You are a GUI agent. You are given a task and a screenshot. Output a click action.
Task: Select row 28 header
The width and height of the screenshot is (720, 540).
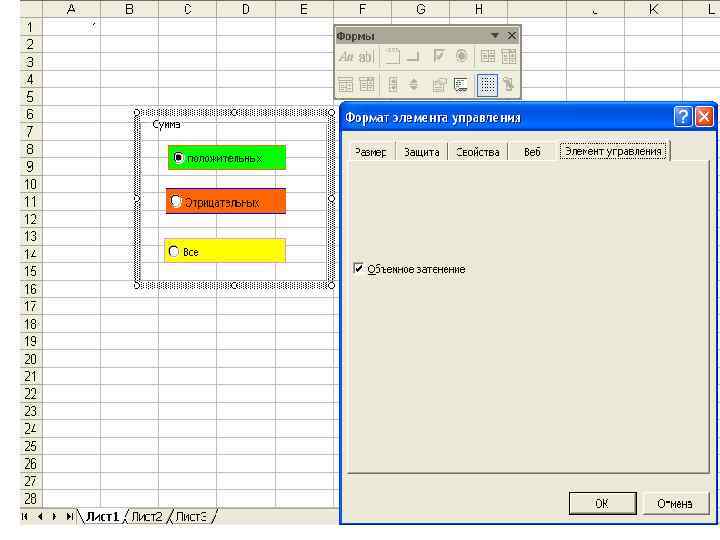coord(30,498)
